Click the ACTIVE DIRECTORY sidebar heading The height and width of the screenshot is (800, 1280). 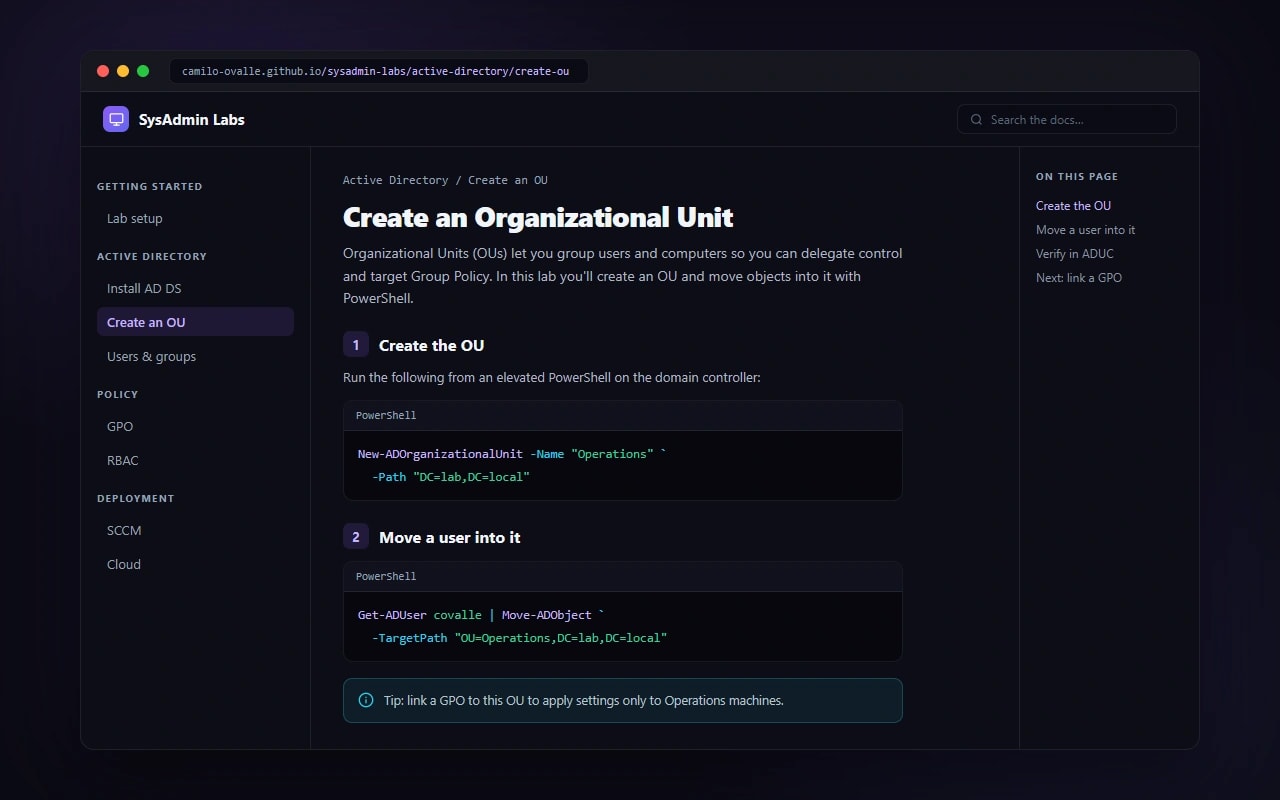[x=152, y=257]
